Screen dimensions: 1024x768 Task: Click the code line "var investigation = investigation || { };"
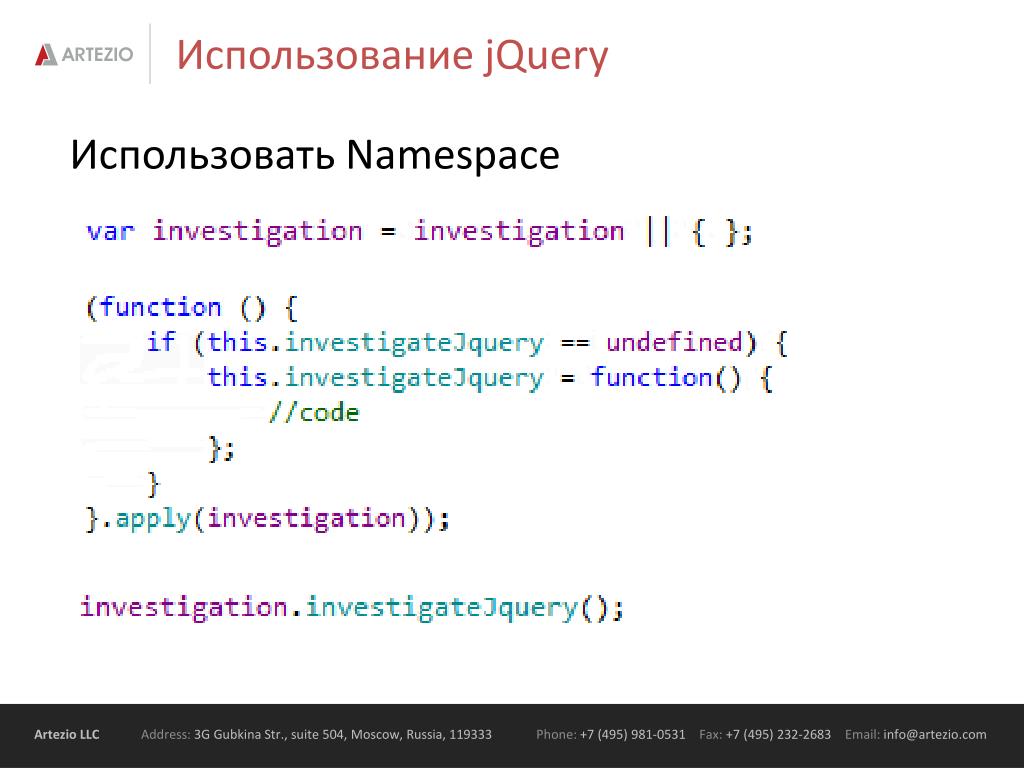pyautogui.click(x=419, y=232)
